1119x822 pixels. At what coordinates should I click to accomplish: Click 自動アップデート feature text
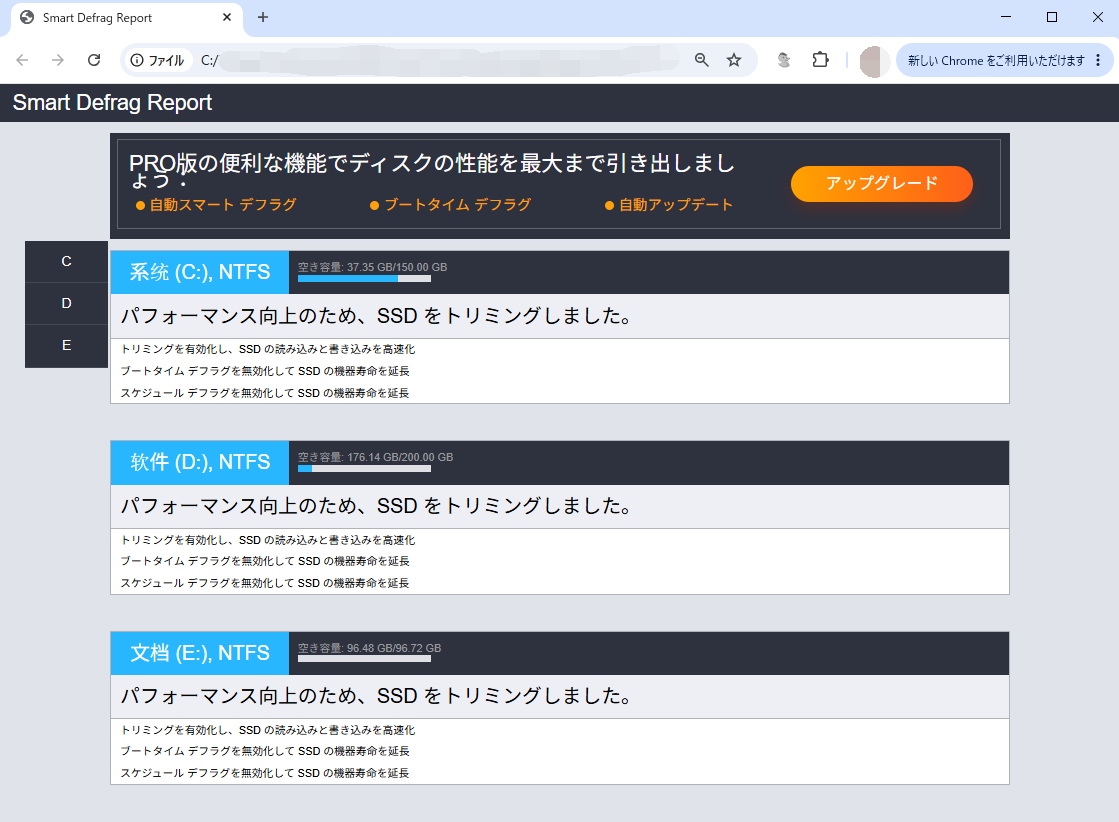pyautogui.click(x=676, y=205)
